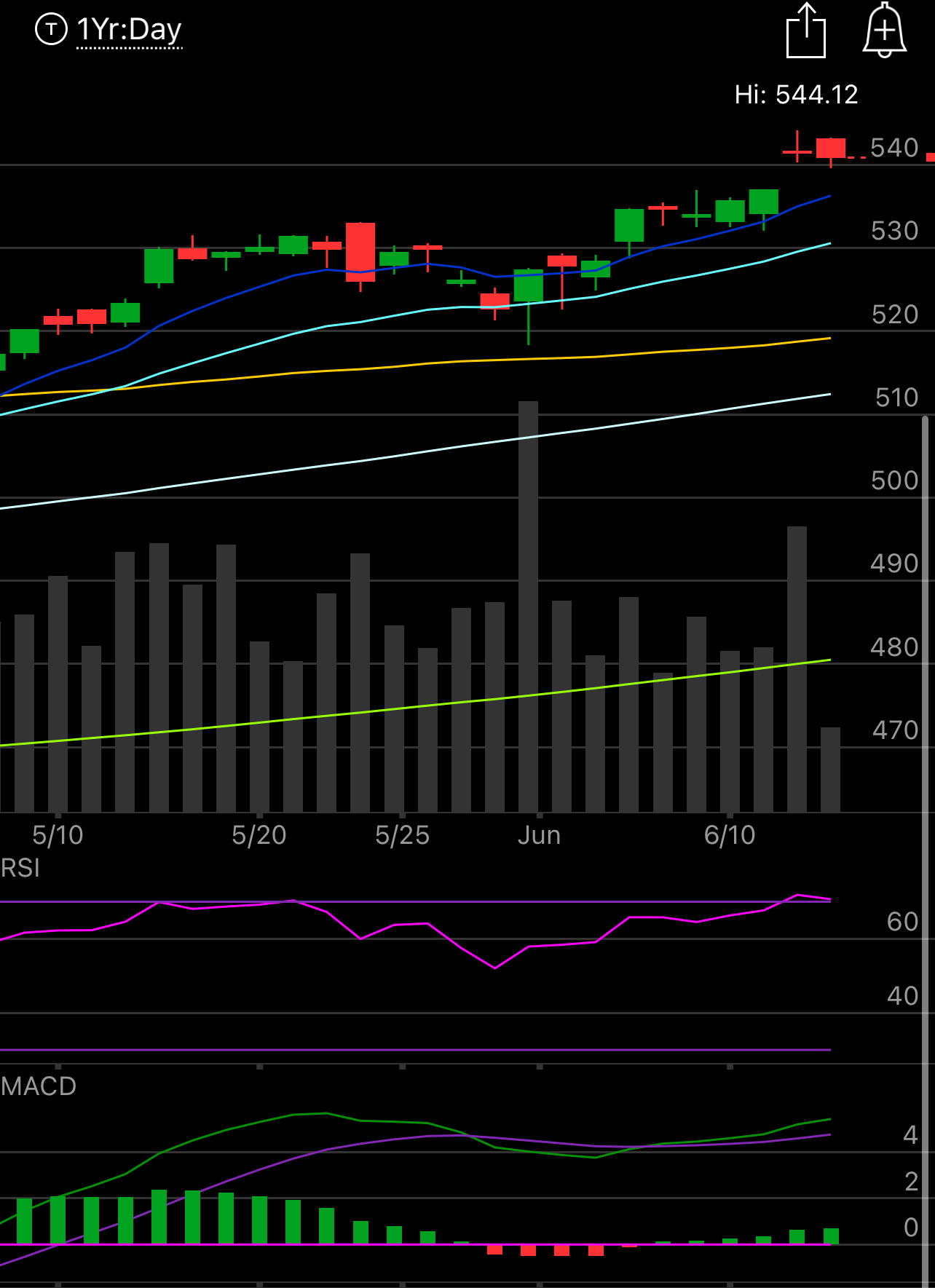Select the last, shortest volume bar
Image resolution: width=935 pixels, height=1288 pixels.
pos(830,770)
